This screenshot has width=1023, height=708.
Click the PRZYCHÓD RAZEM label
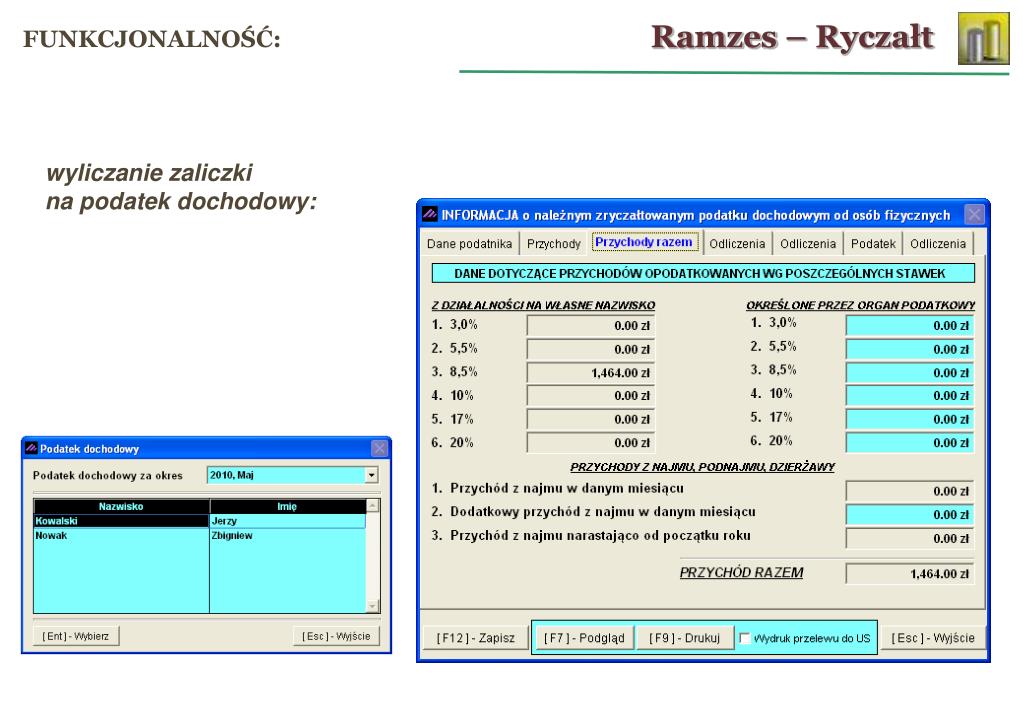741,572
